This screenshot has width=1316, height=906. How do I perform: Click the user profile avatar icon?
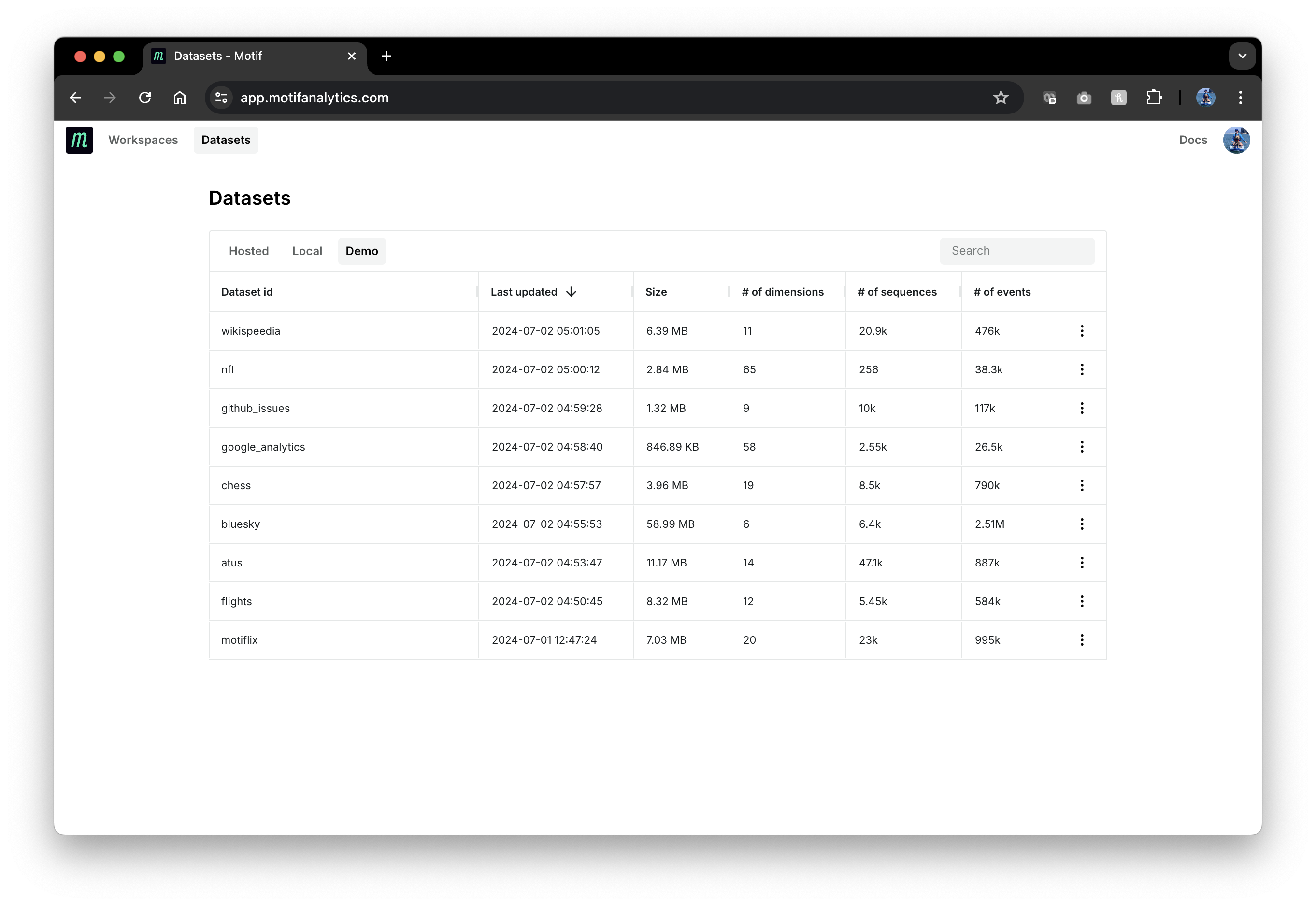(1235, 139)
